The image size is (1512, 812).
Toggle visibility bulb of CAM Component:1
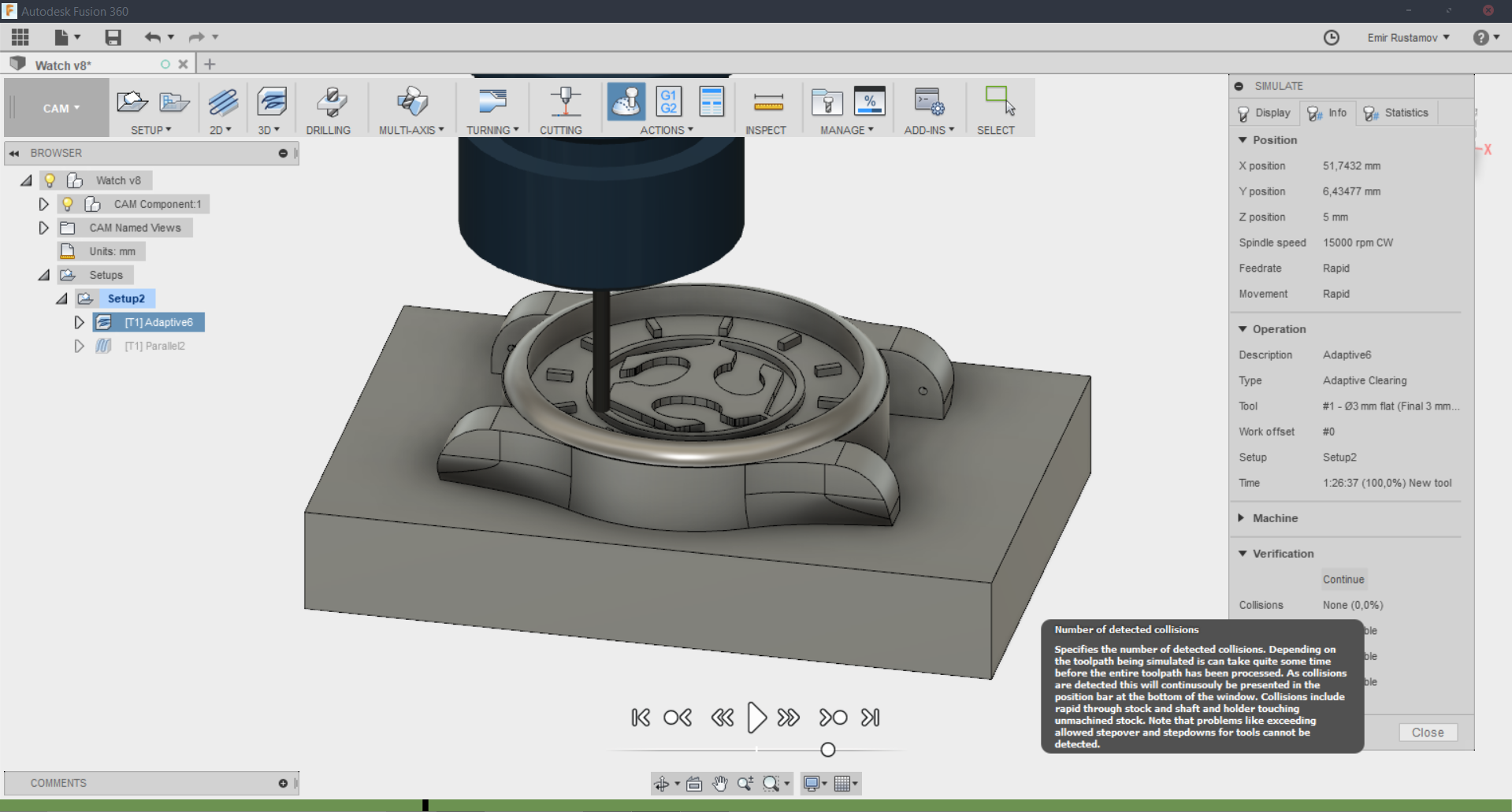click(68, 204)
